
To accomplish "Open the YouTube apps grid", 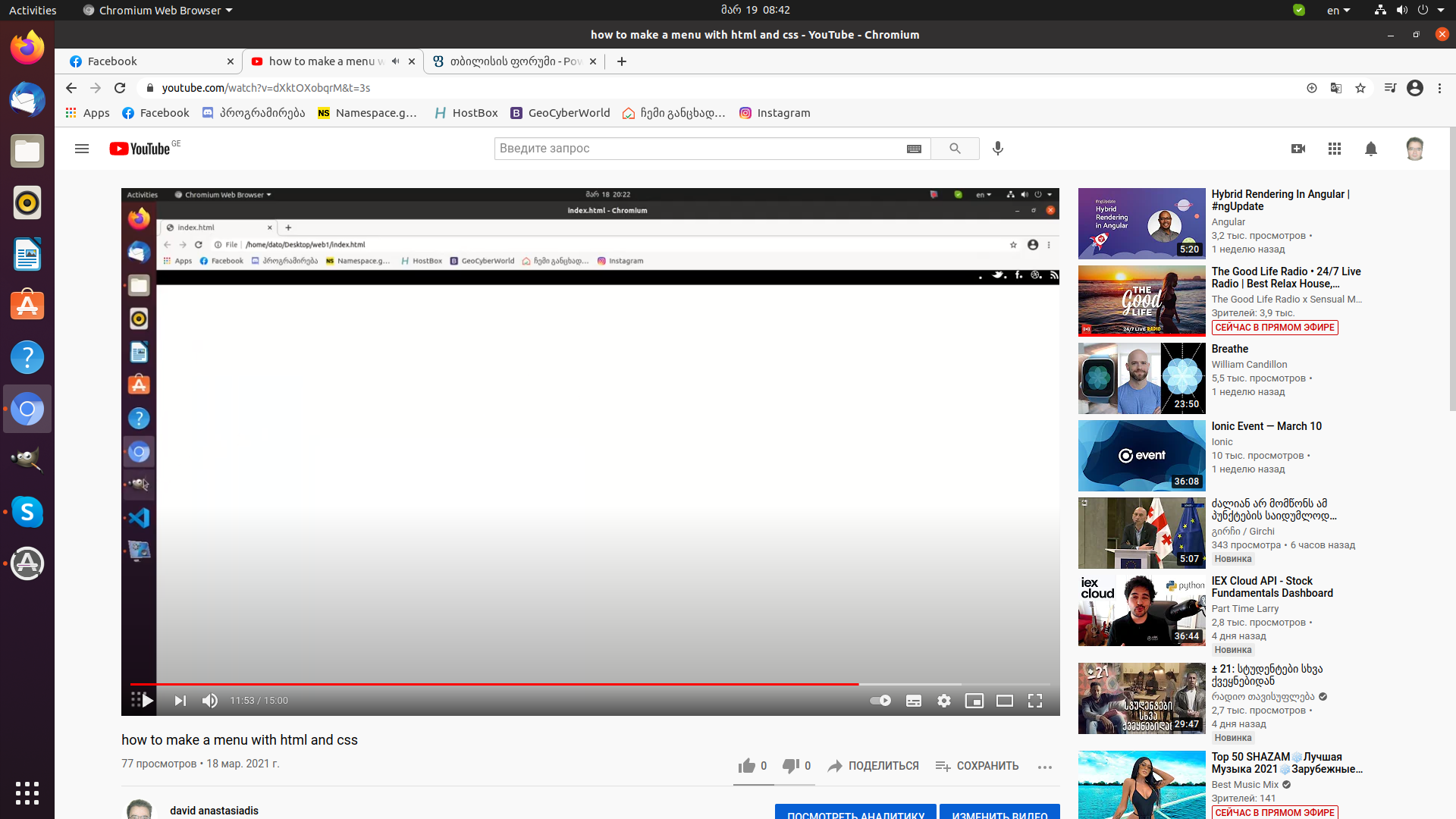I will coord(1335,149).
